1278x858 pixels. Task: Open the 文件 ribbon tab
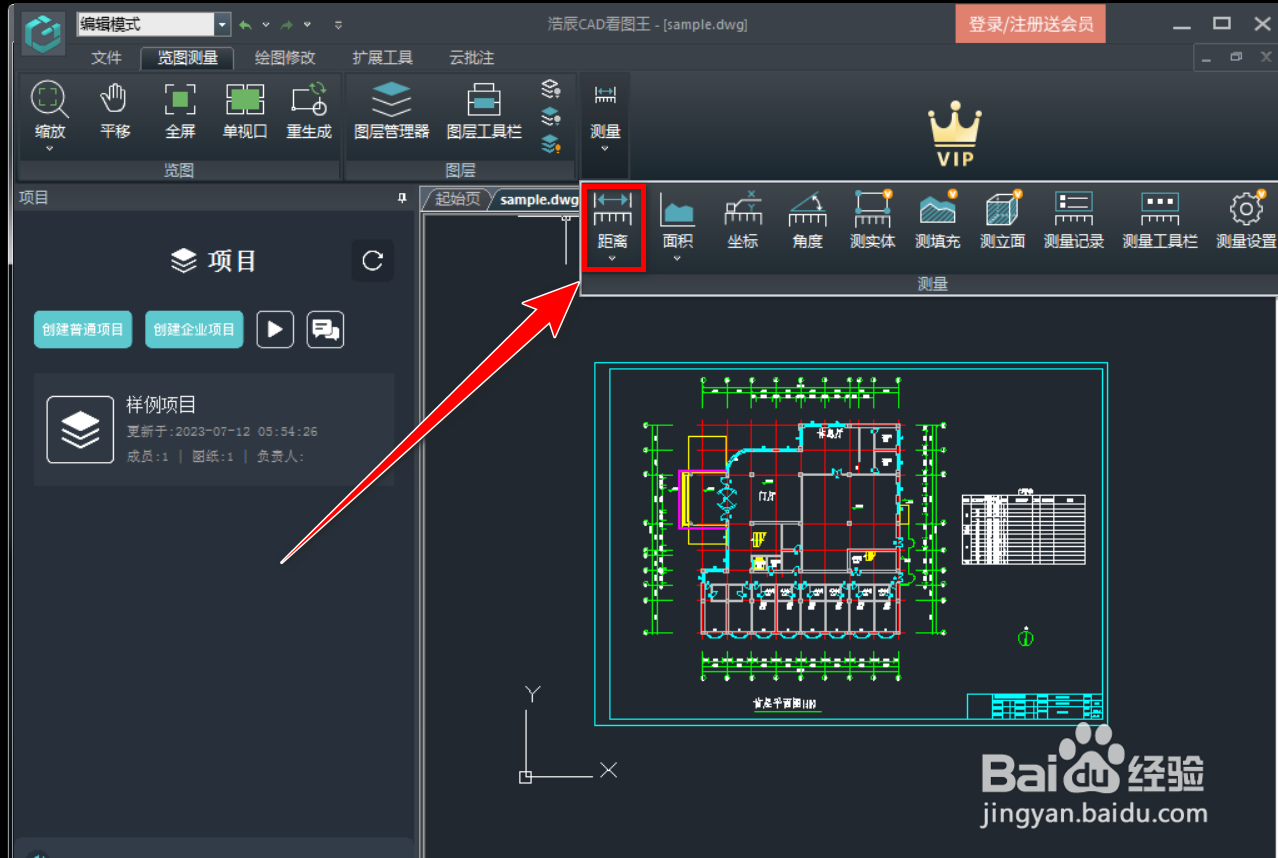[106, 58]
